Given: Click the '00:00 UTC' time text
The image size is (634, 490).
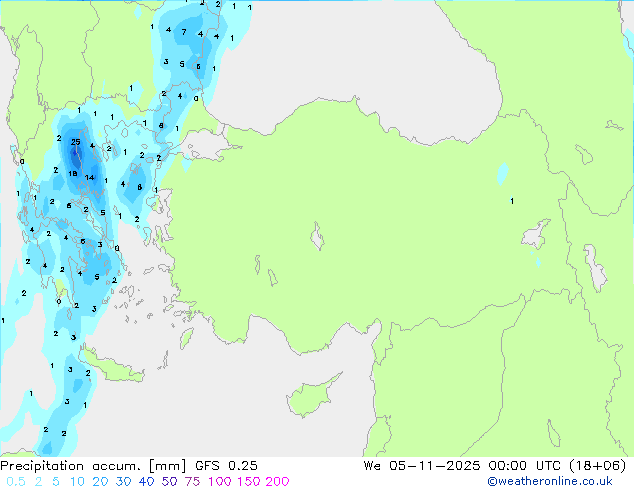Looking at the screenshot, I should click(524, 466).
